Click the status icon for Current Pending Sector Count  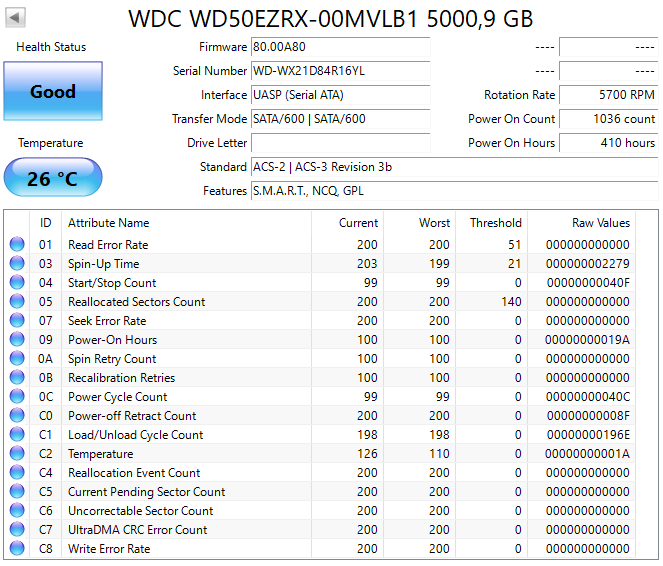[x=17, y=492]
